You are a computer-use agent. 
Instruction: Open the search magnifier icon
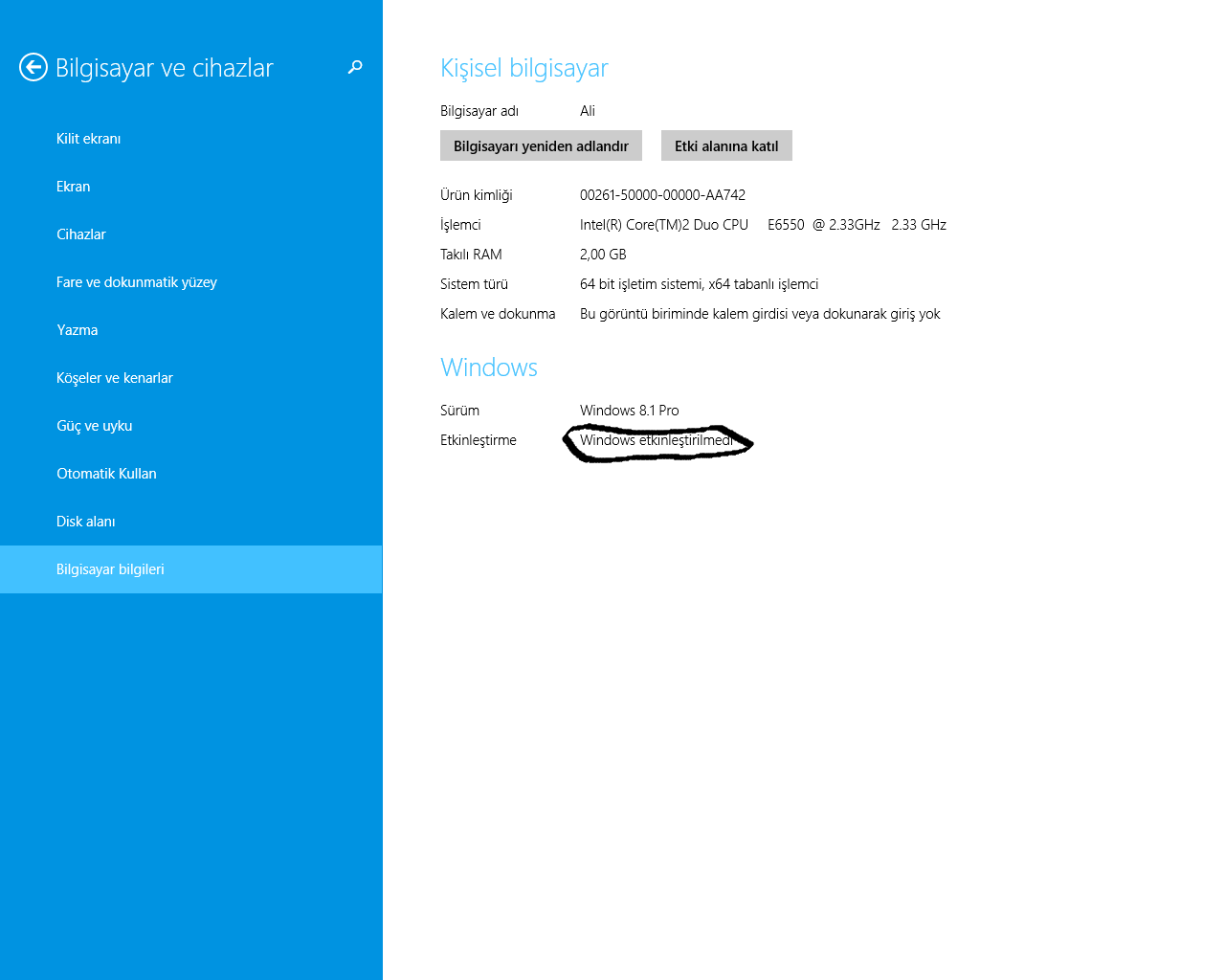[355, 67]
